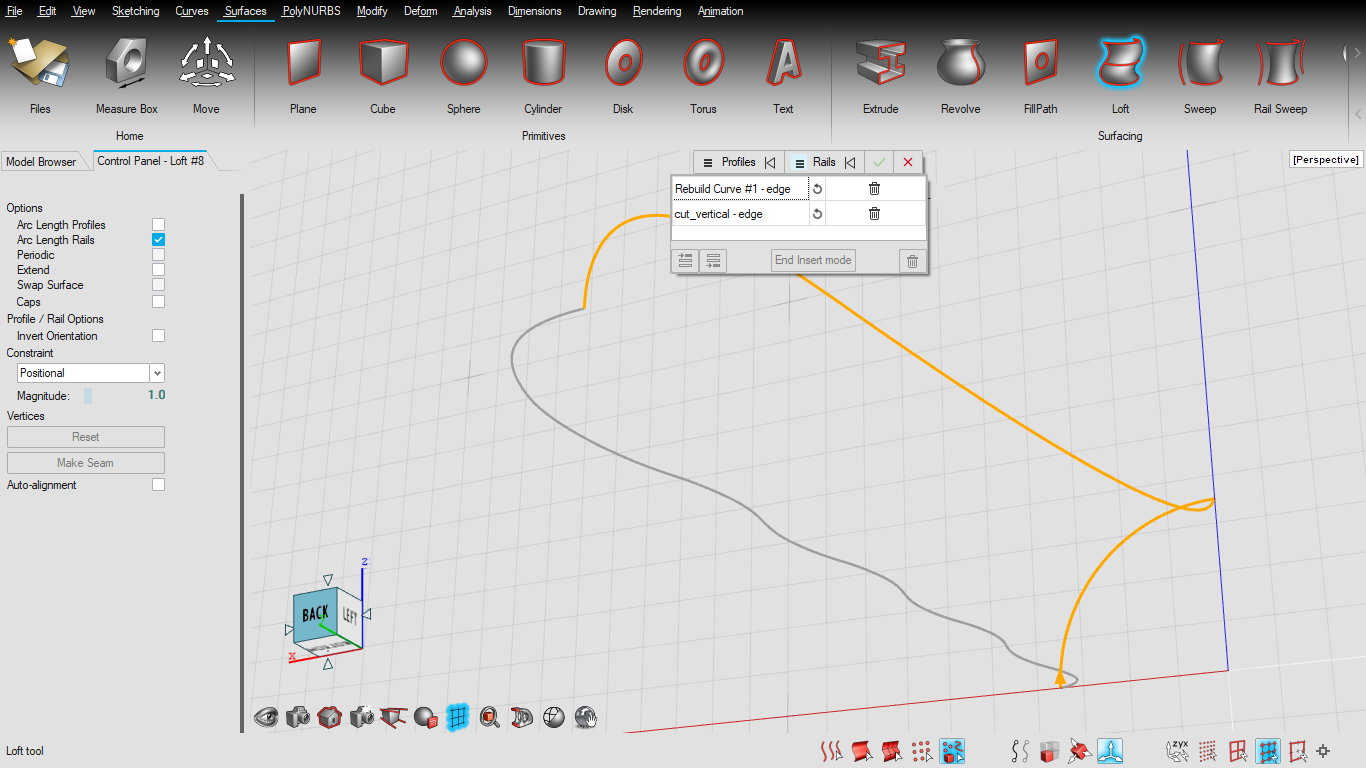Open the Animation menu
The image size is (1366, 768).
coord(721,11)
